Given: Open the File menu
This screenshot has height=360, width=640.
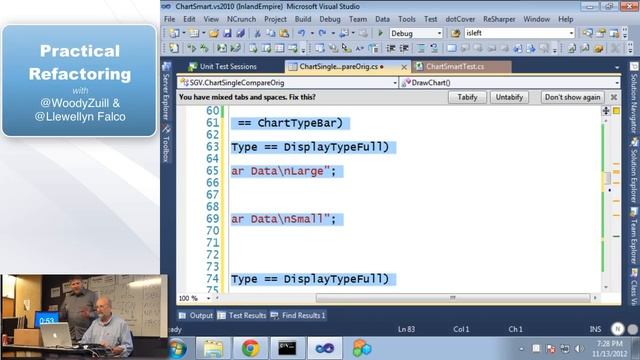Looking at the screenshot, I should point(169,19).
